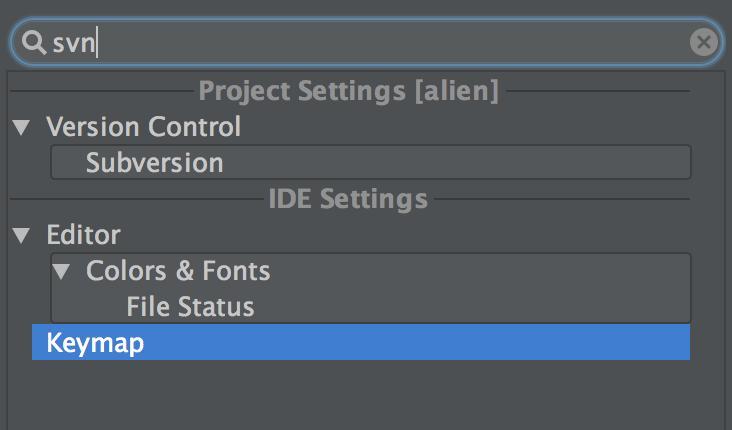Open the Subversion settings page
732x430 pixels.
point(154,162)
